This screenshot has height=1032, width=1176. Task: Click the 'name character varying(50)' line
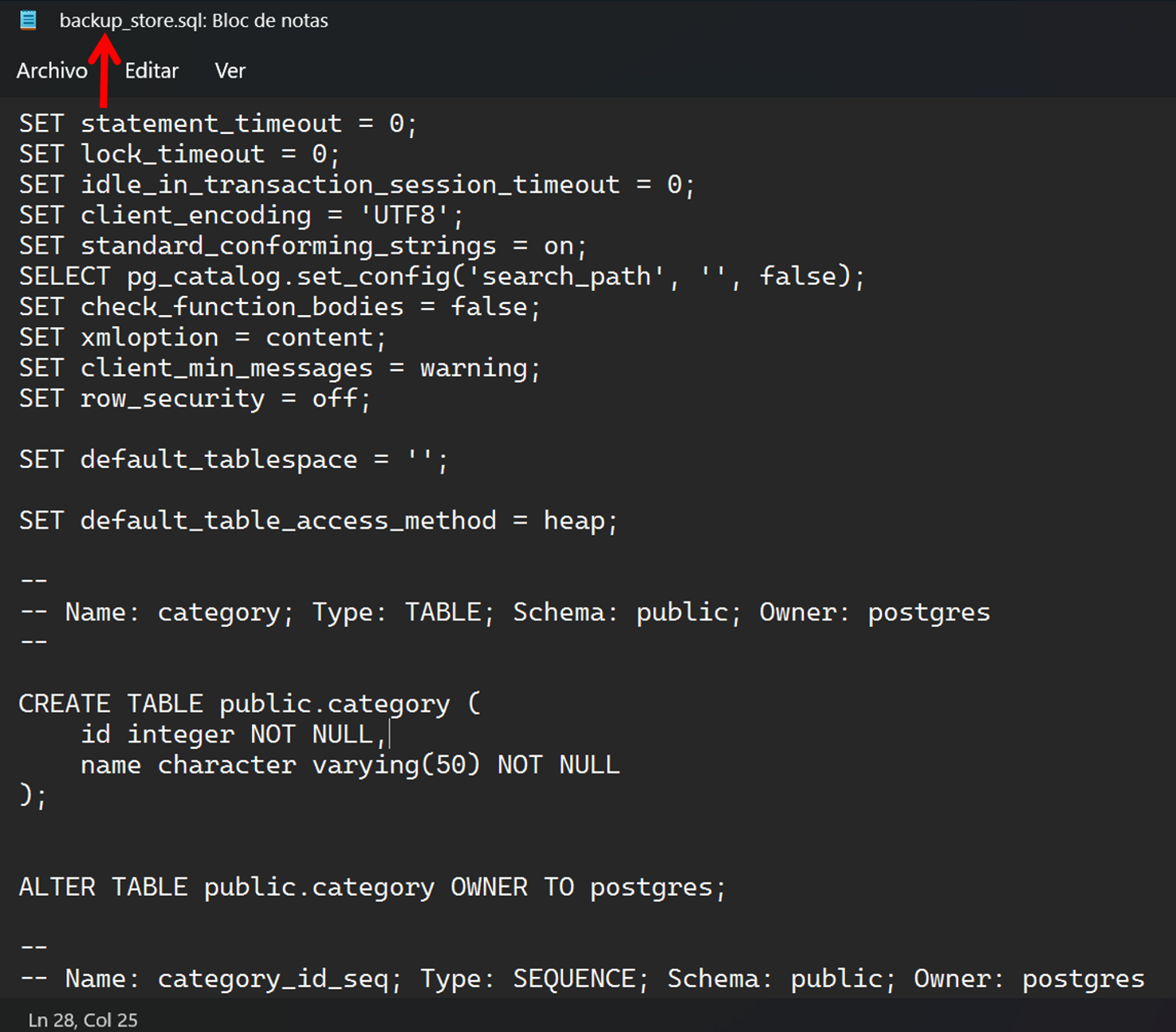(x=350, y=766)
